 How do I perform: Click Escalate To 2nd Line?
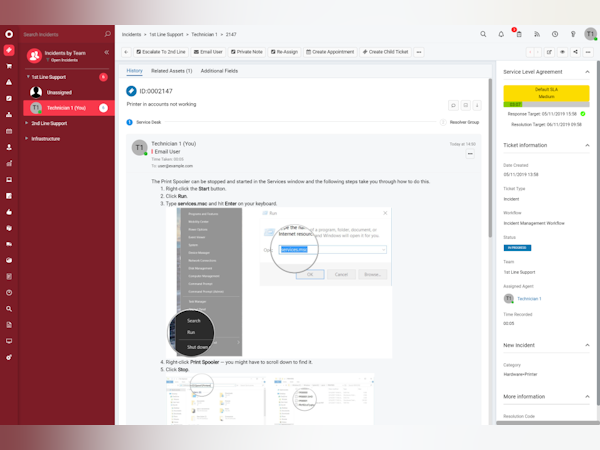click(161, 52)
